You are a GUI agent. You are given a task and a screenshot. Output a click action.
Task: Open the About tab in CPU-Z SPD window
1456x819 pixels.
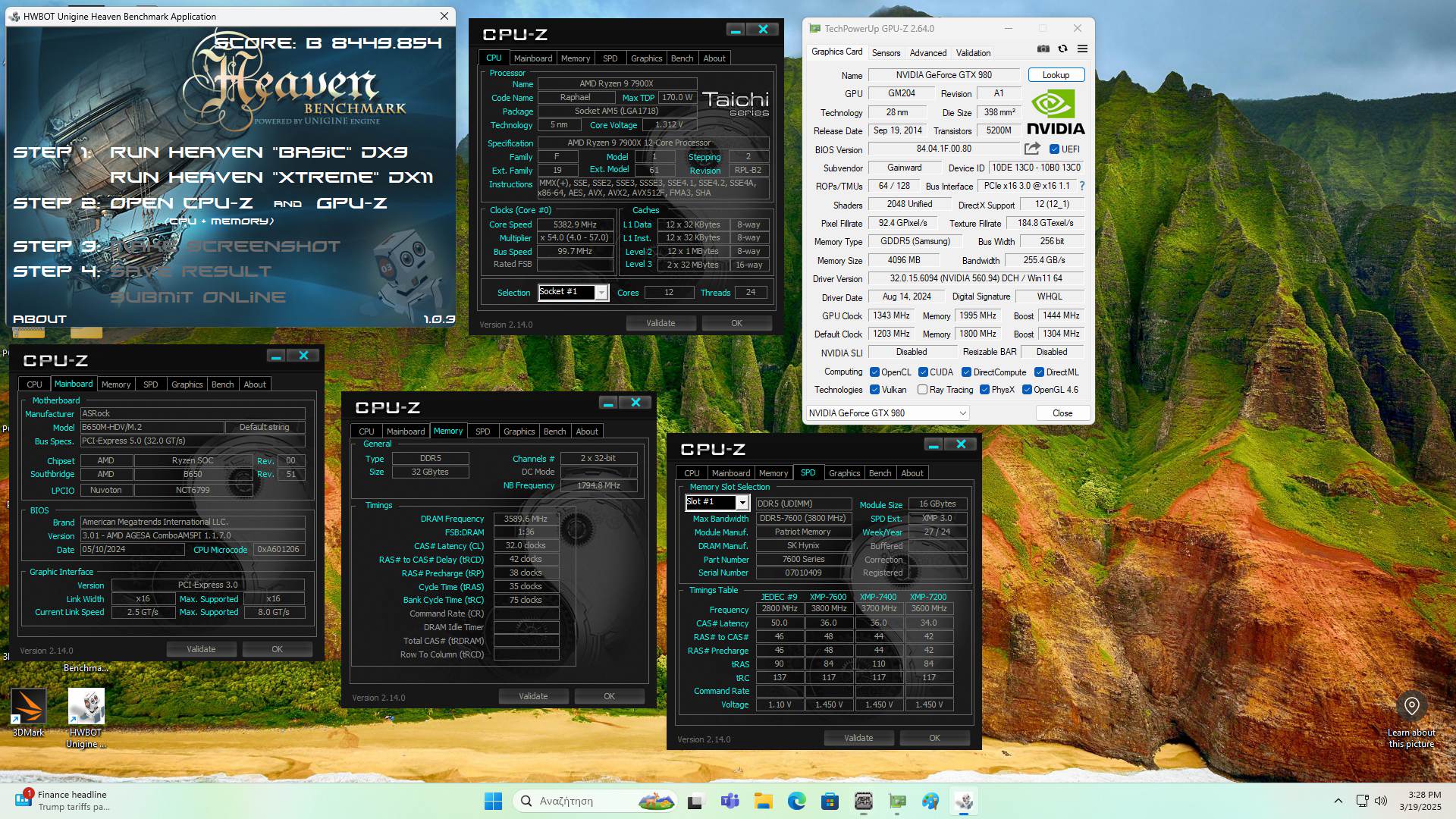[x=912, y=473]
